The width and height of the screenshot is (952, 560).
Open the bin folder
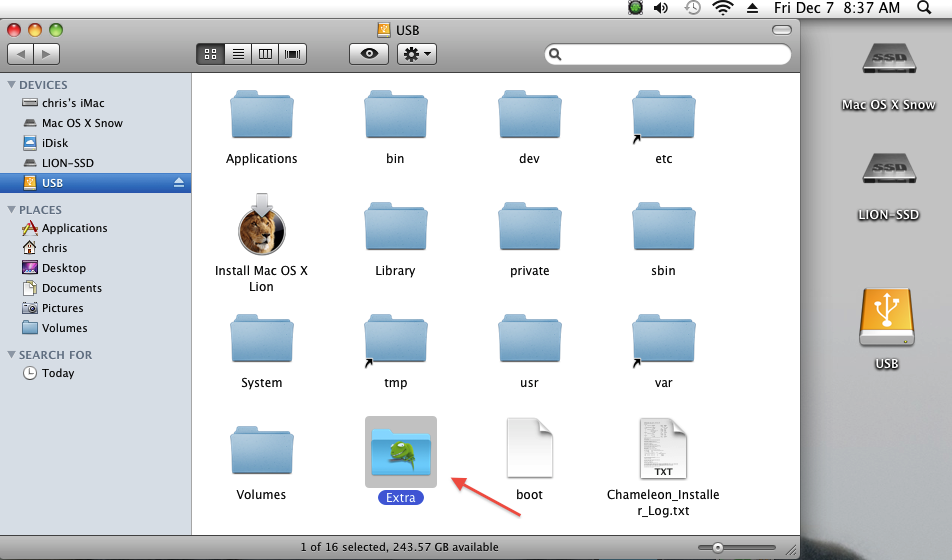coord(395,115)
